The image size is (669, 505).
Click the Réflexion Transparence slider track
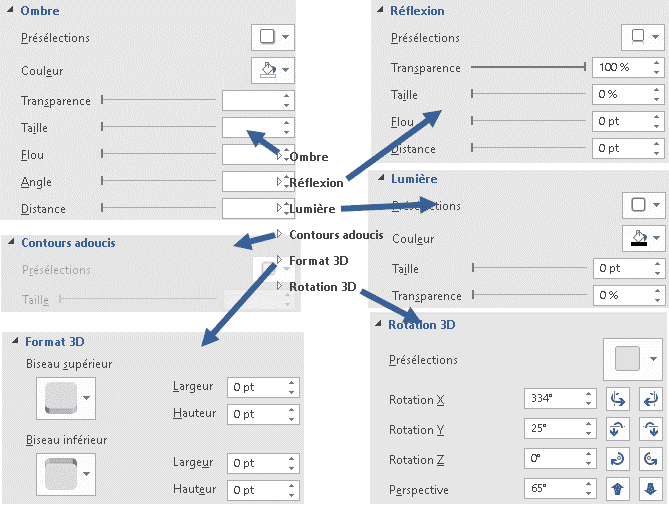528,67
